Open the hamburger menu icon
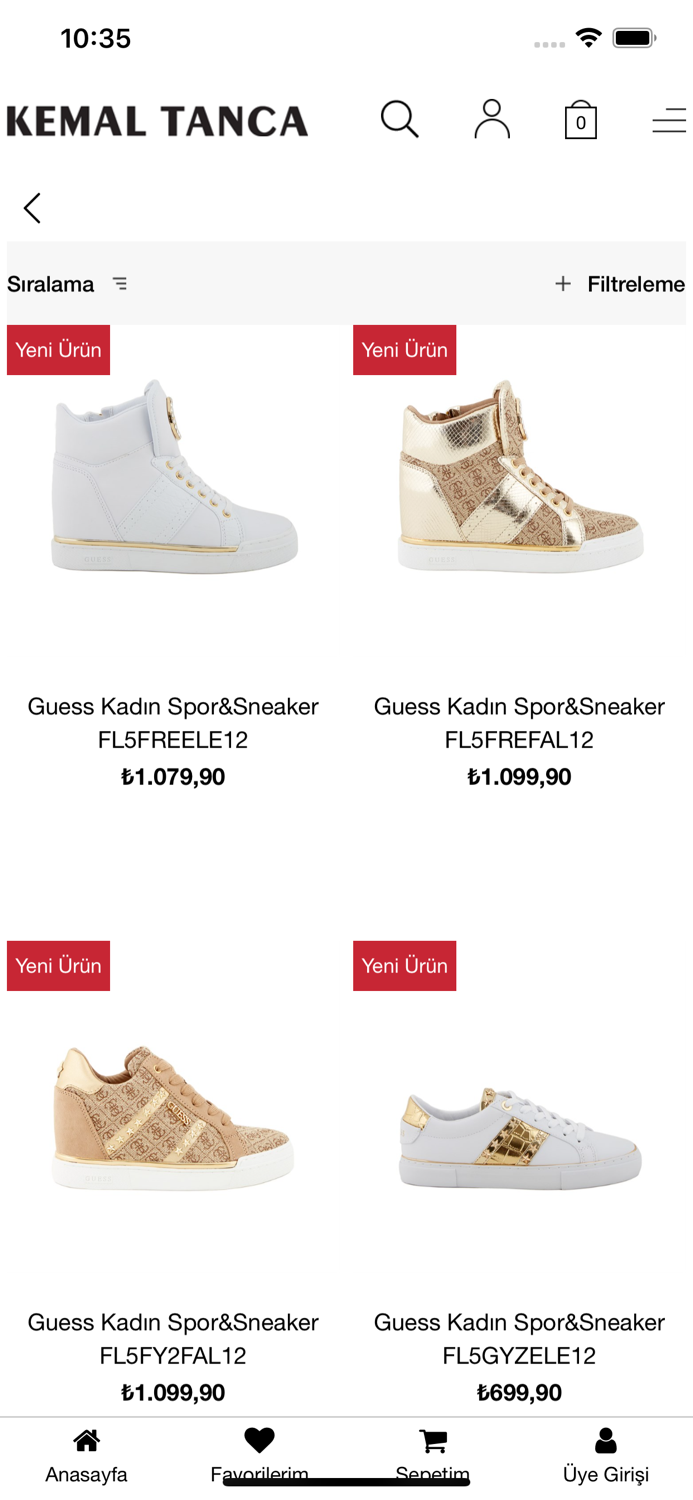Viewport: 693px width, 1500px height. (669, 121)
